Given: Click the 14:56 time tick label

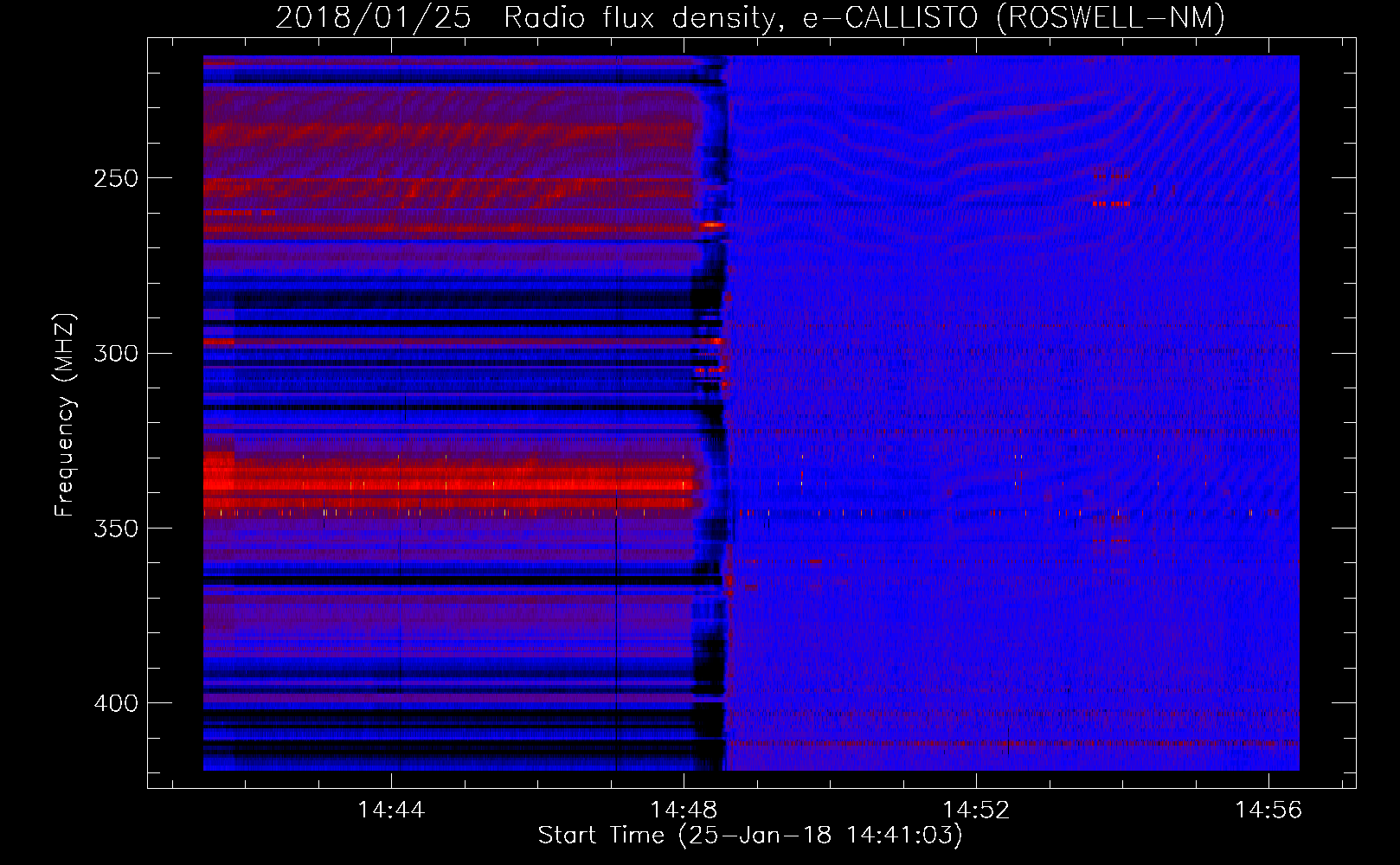Looking at the screenshot, I should [1268, 810].
